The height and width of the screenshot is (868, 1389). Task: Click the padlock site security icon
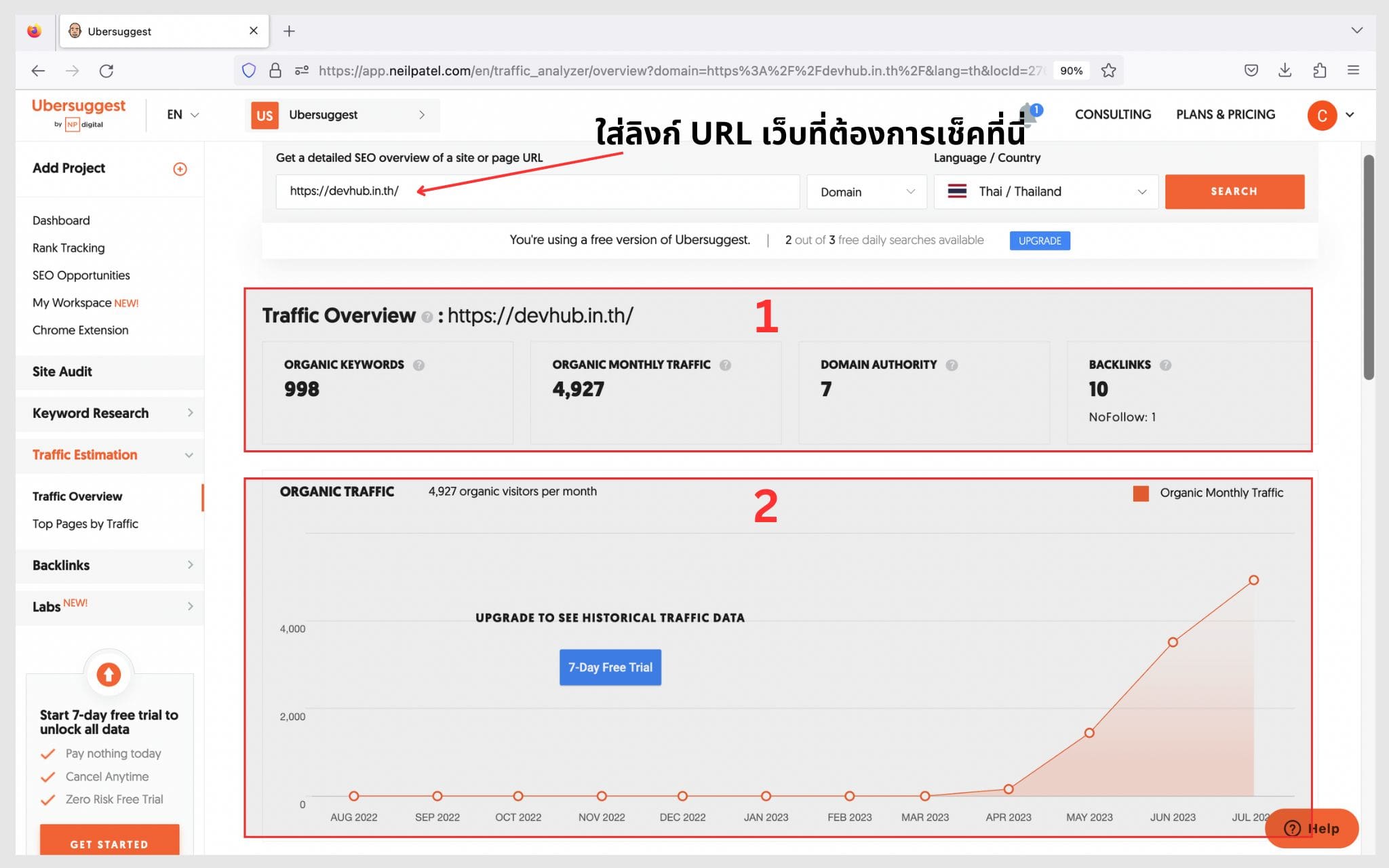tap(275, 71)
